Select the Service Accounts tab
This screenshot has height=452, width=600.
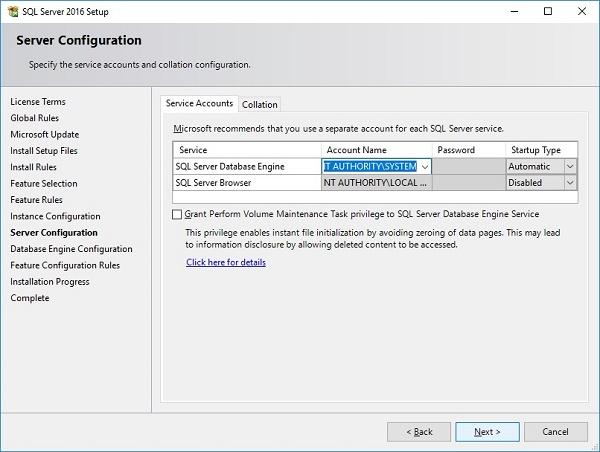199,103
